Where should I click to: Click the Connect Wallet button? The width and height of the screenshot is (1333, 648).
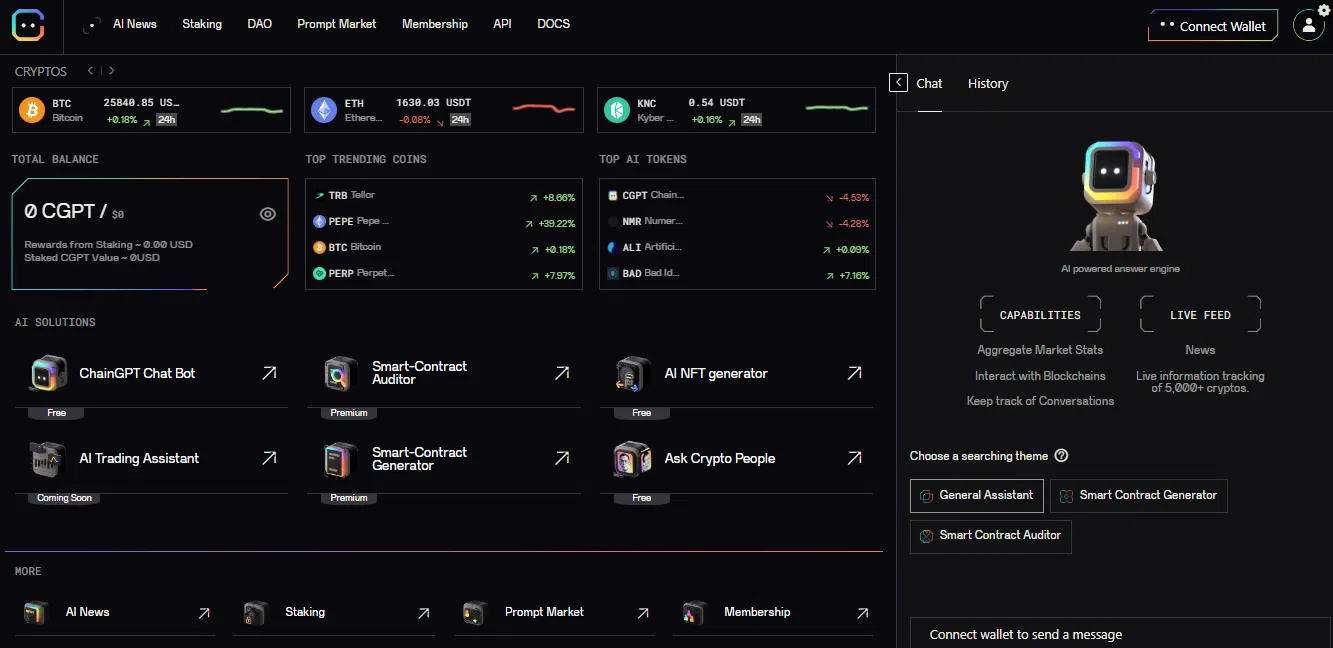(1212, 26)
